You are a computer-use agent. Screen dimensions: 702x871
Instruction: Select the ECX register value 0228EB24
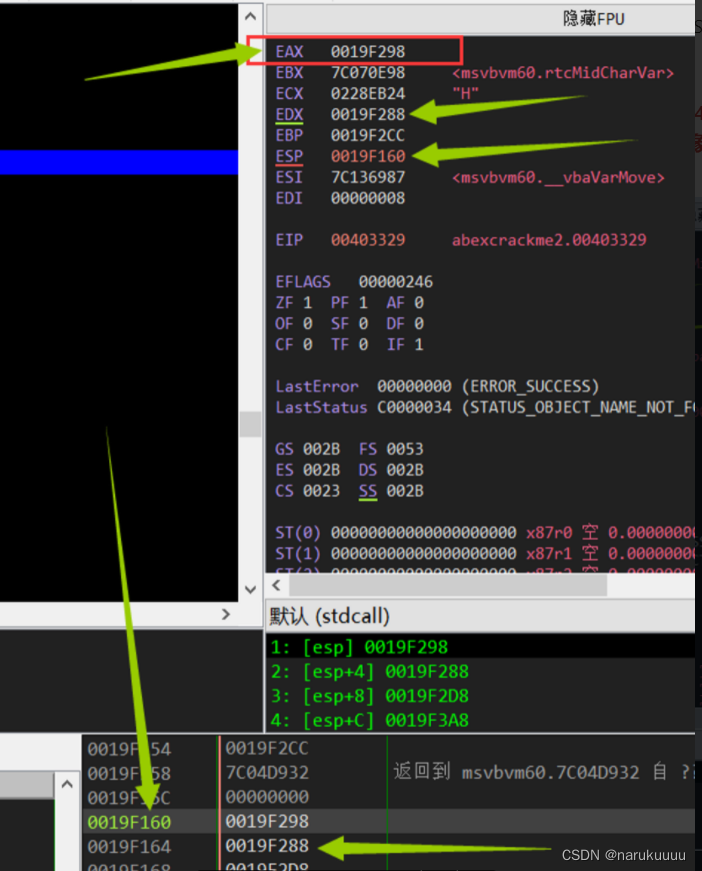click(368, 93)
